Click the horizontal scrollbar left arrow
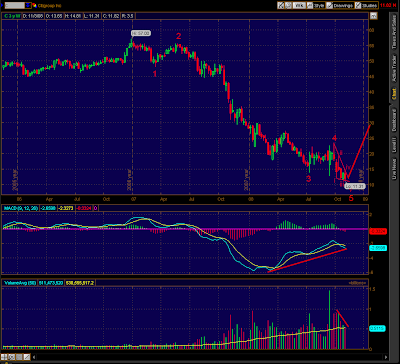Viewport: 400px width, 364px height. click(35, 357)
